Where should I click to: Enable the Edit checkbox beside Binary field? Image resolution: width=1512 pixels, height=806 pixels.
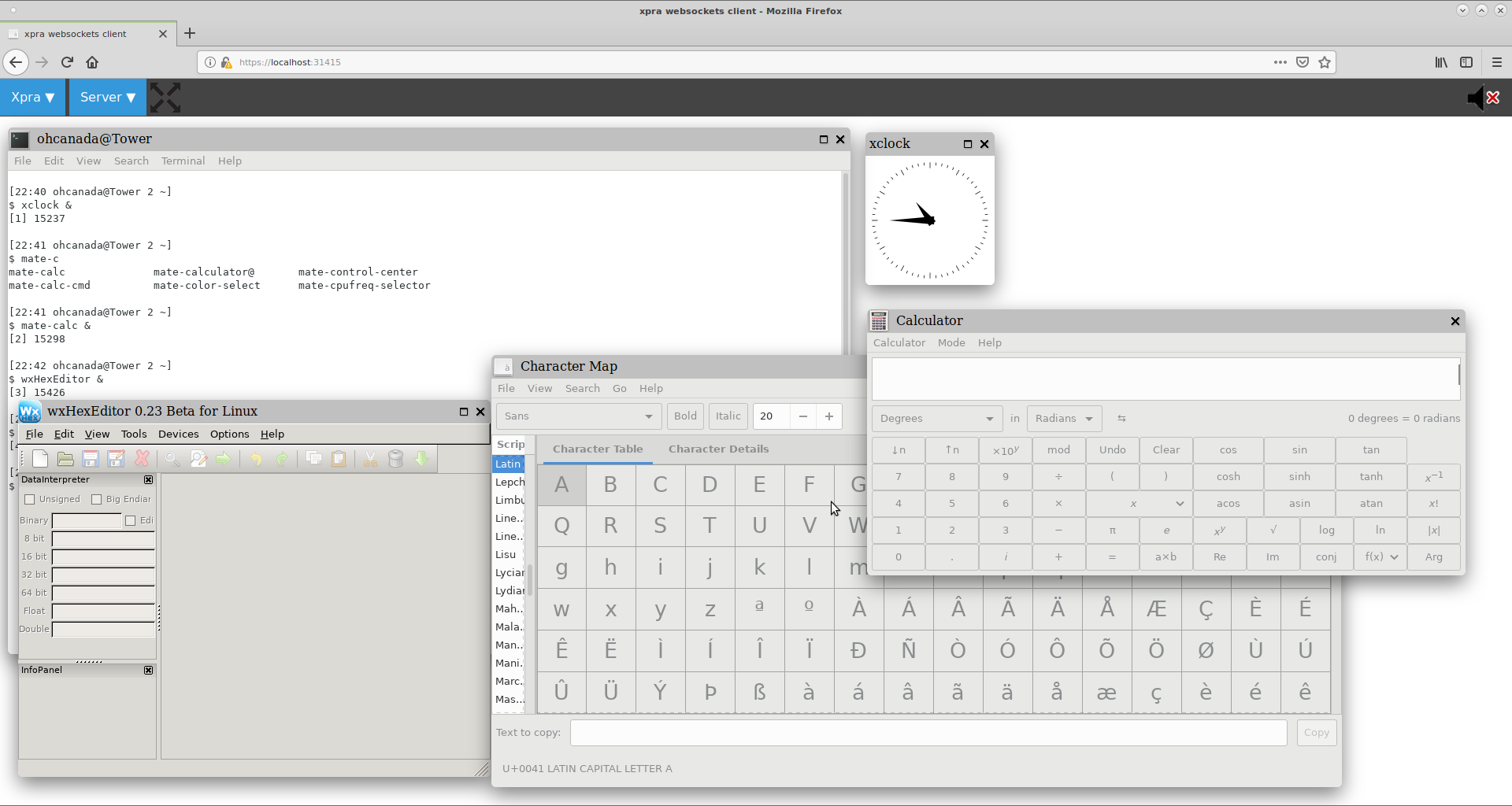131,520
